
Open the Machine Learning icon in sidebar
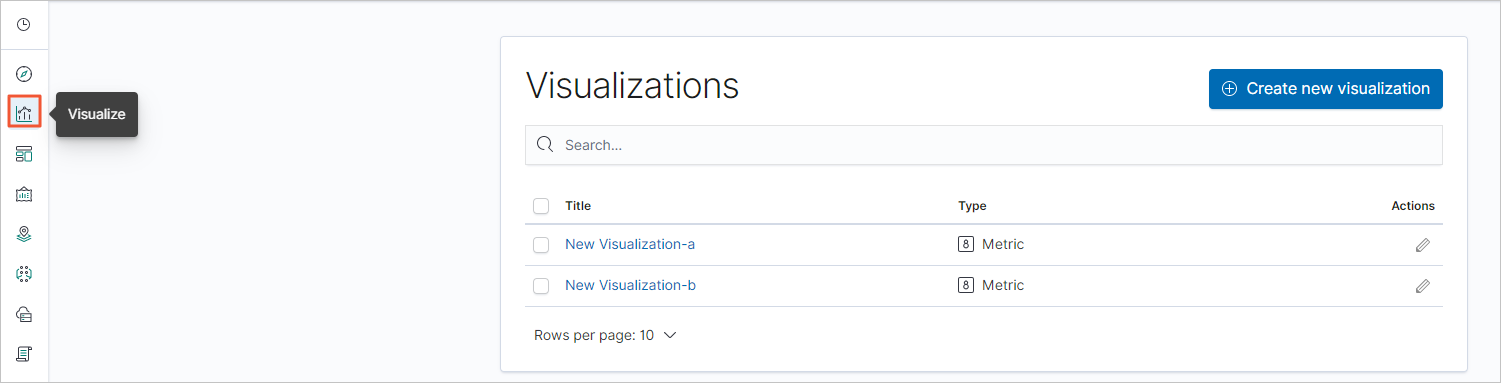(24, 274)
